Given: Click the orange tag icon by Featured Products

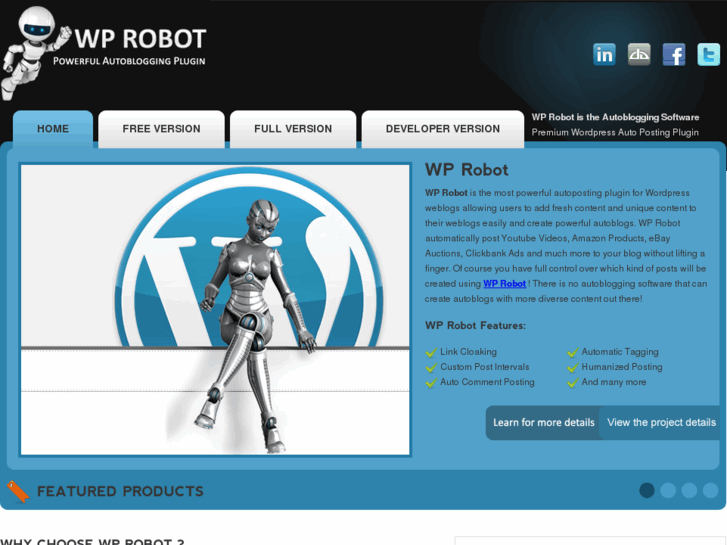Looking at the screenshot, I should point(18,492).
